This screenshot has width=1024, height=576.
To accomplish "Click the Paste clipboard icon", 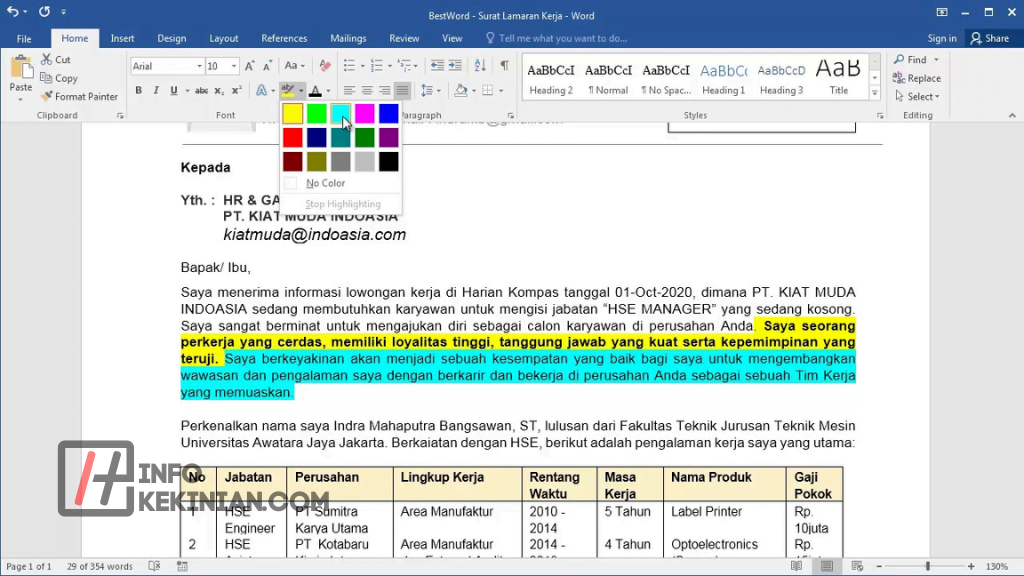I will coord(21,68).
